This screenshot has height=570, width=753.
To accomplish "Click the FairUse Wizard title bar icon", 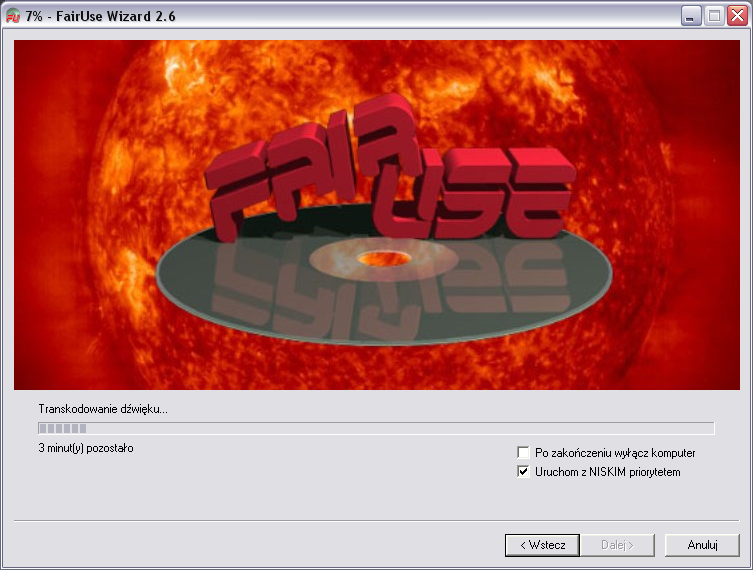I will click(x=12, y=16).
